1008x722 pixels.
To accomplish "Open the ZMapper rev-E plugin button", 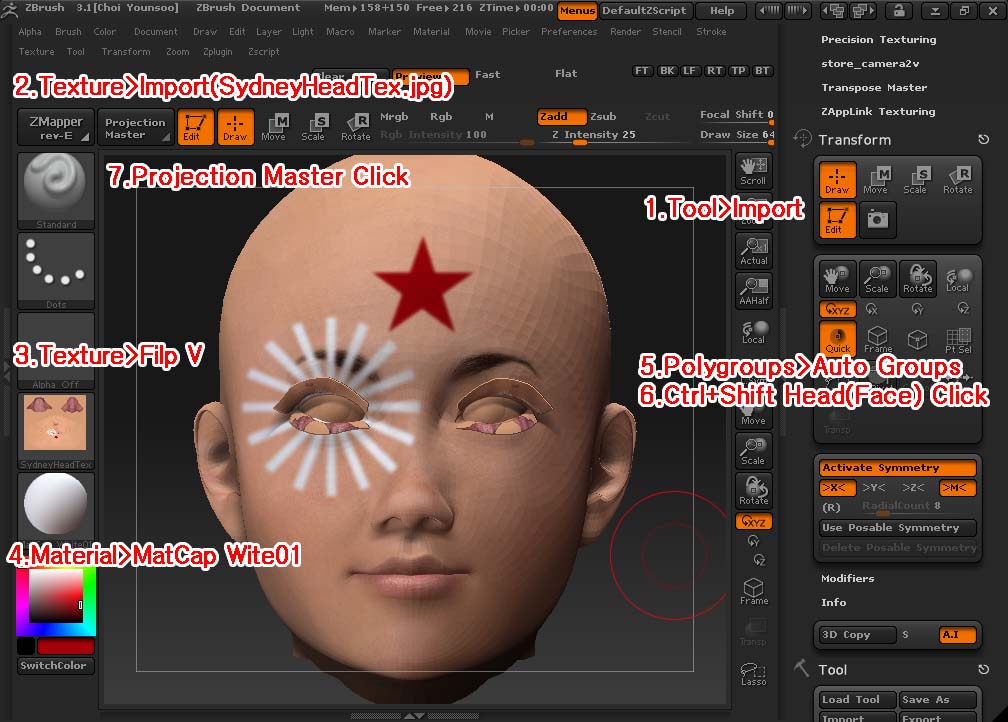I will click(56, 127).
